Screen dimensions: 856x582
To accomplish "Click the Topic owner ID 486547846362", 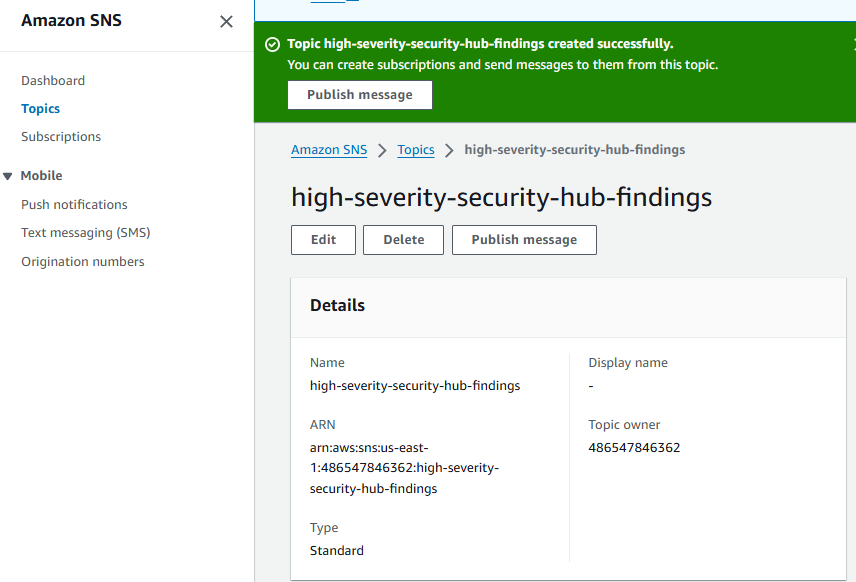I will [634, 448].
